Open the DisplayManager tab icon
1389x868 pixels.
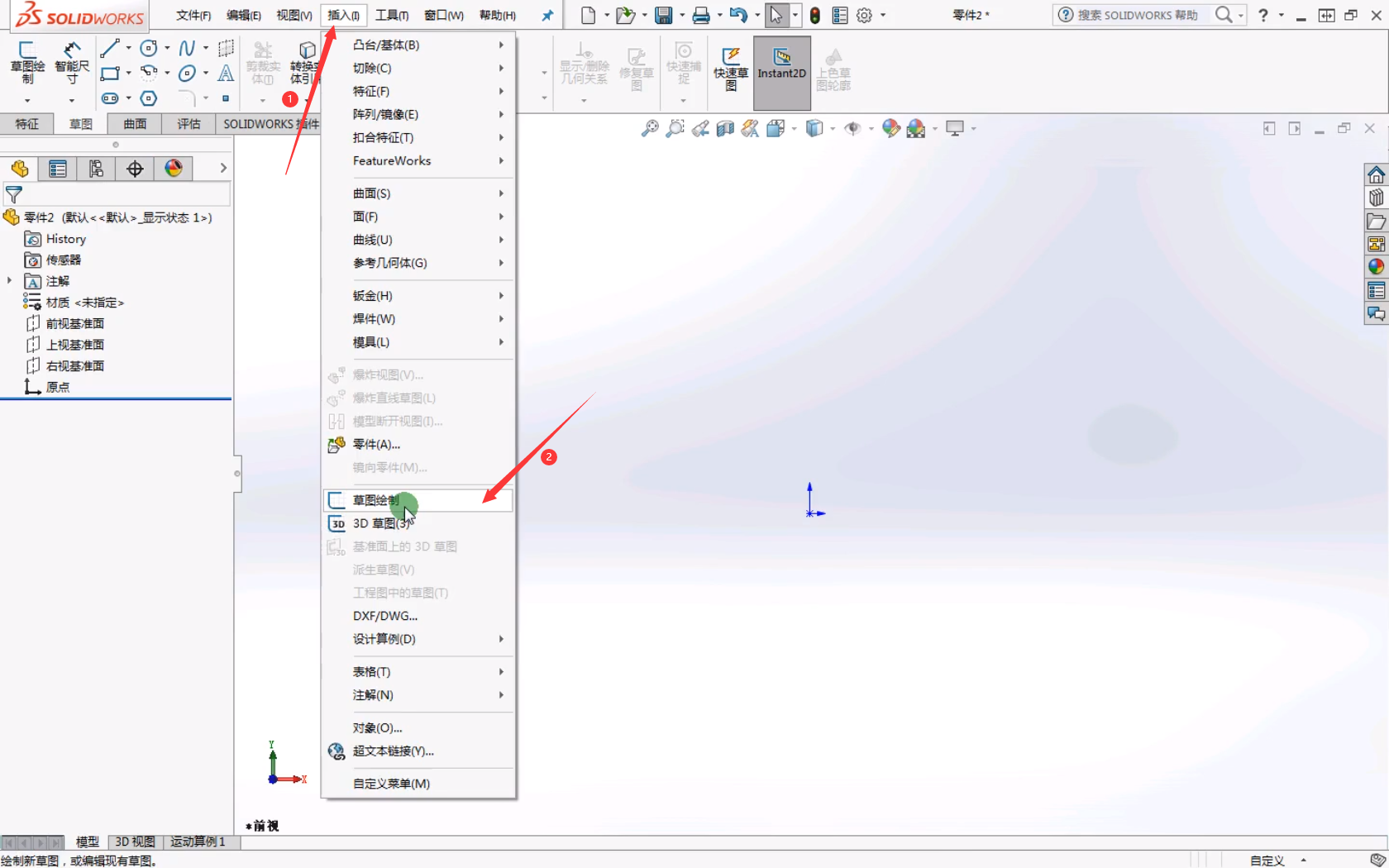tap(174, 169)
